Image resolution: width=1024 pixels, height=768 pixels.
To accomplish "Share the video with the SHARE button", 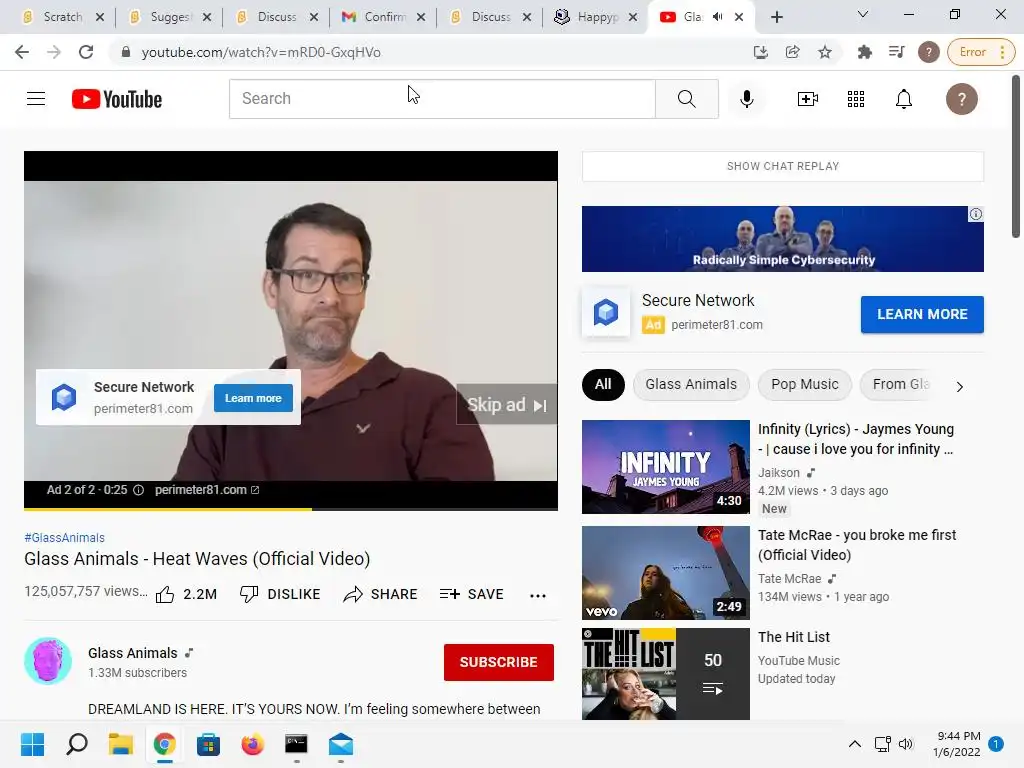I will pos(380,594).
